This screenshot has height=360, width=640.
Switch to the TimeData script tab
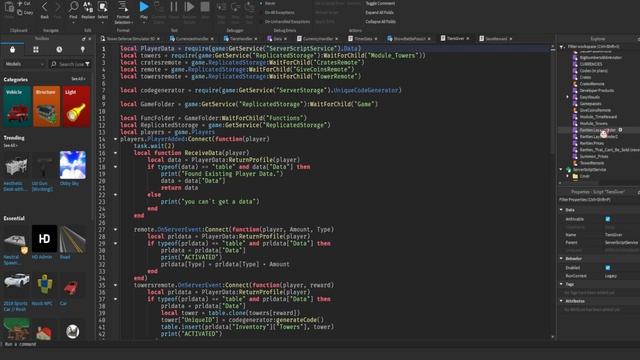(x=363, y=39)
